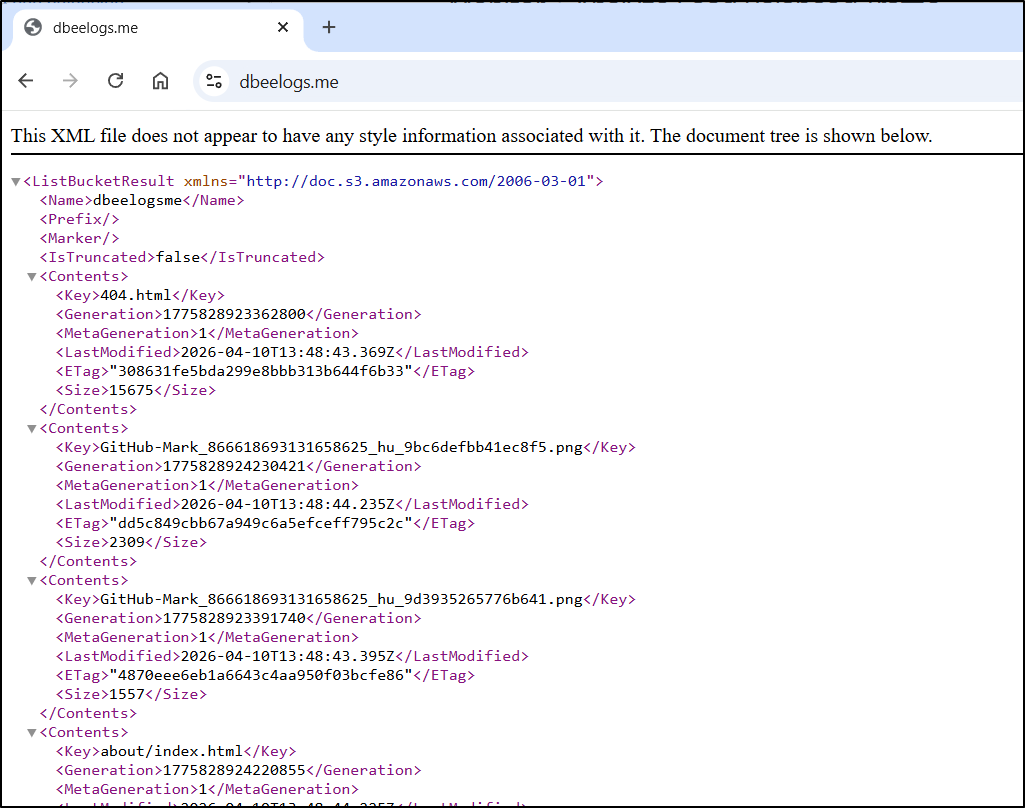This screenshot has width=1025, height=808.
Task: Go to the browser home page
Action: tap(160, 81)
